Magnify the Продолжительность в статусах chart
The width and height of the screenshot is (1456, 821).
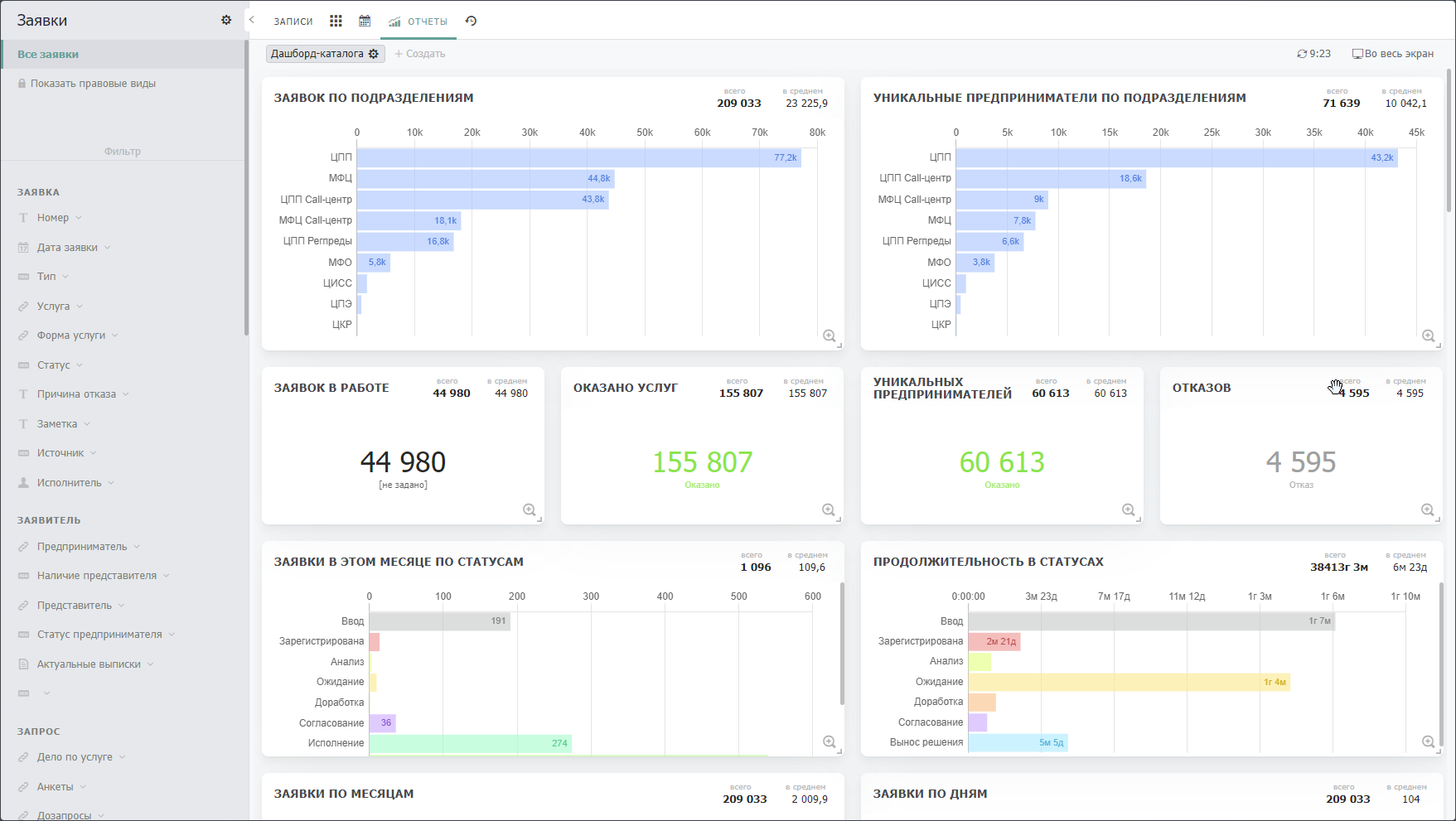pyautogui.click(x=1428, y=741)
